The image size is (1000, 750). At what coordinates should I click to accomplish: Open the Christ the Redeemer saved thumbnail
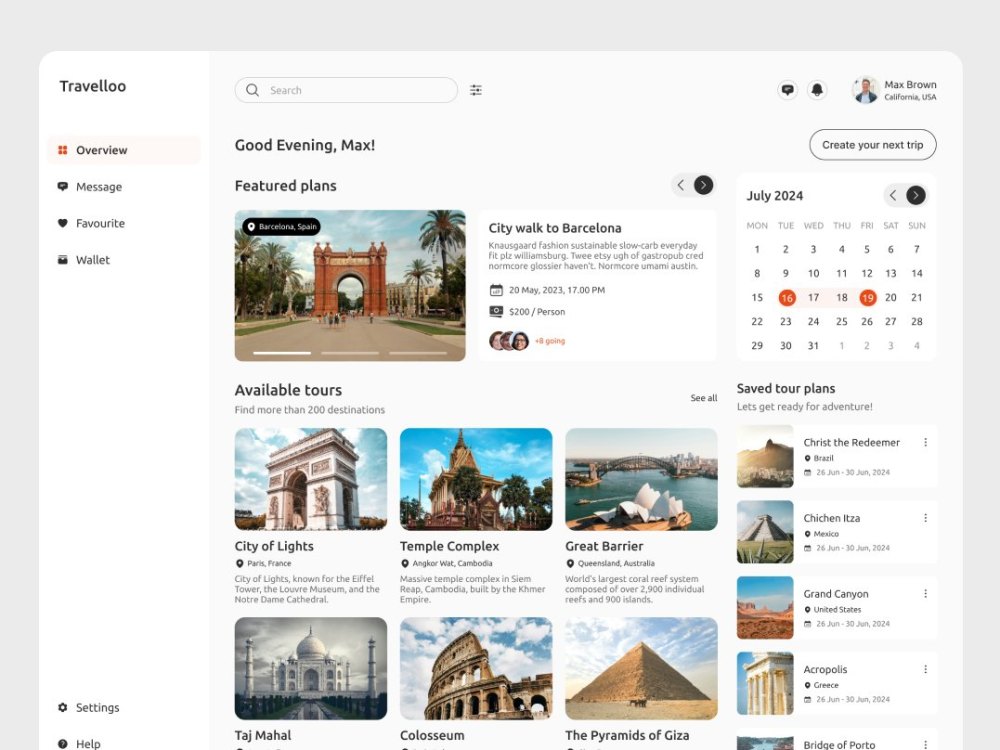pyautogui.click(x=765, y=457)
